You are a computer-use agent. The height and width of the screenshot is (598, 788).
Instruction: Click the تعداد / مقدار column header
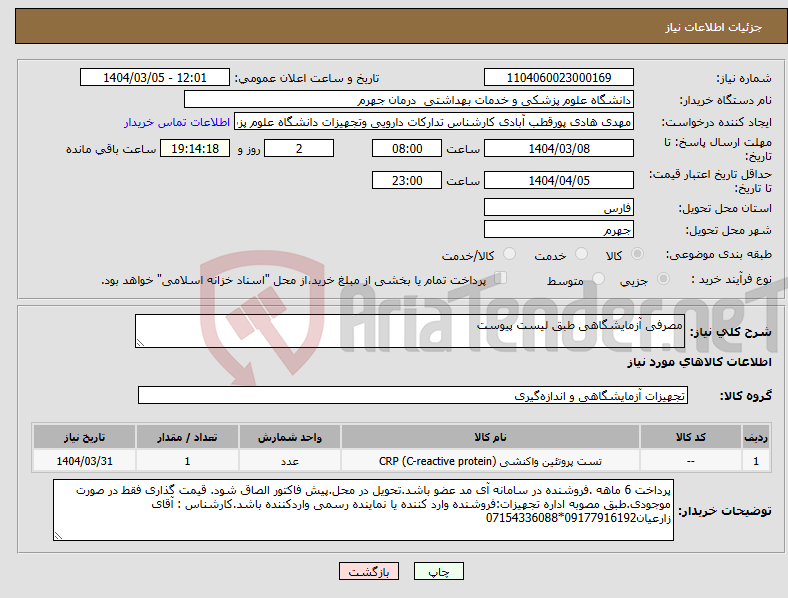coord(187,437)
